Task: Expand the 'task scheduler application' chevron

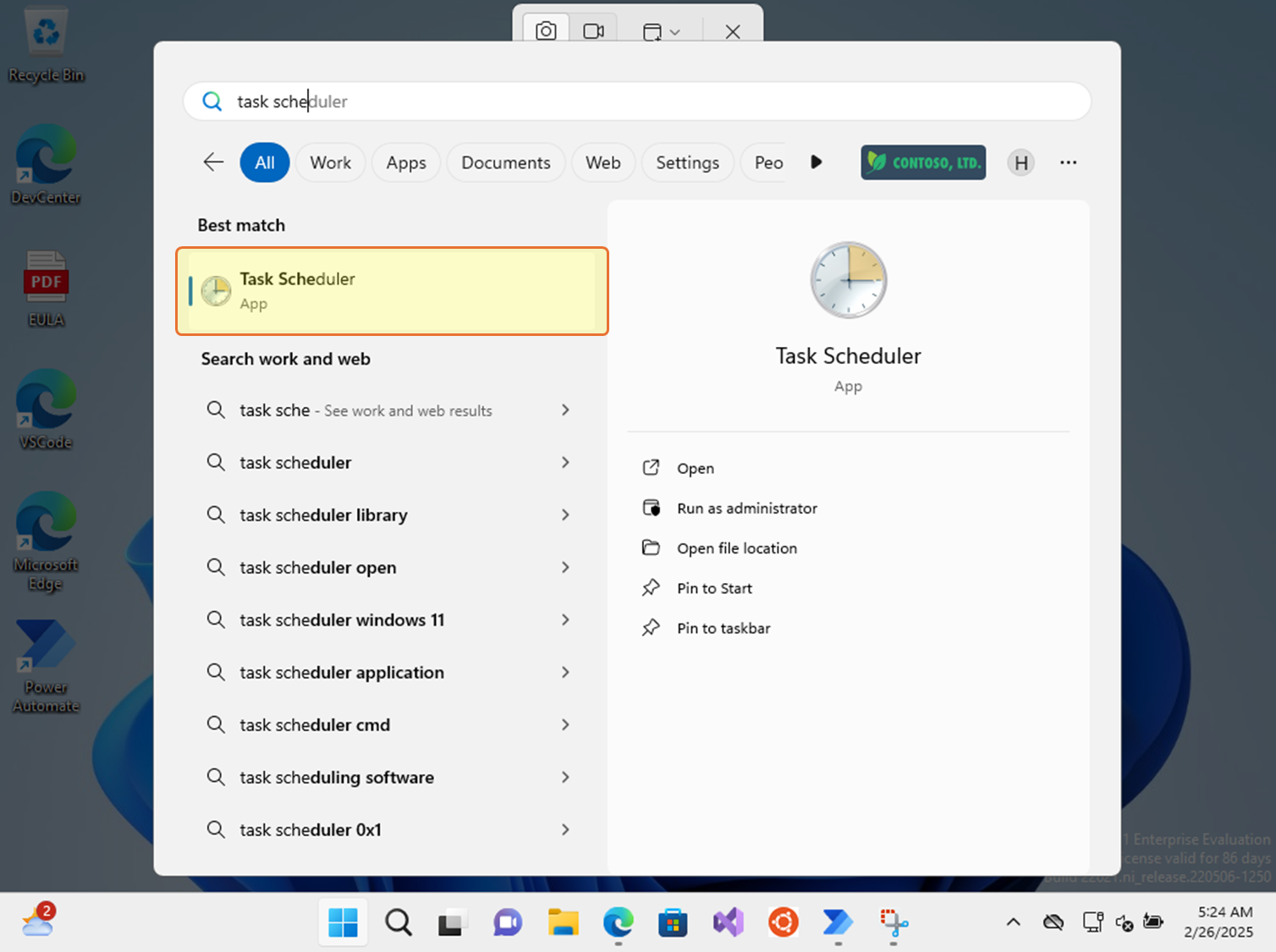Action: 565,672
